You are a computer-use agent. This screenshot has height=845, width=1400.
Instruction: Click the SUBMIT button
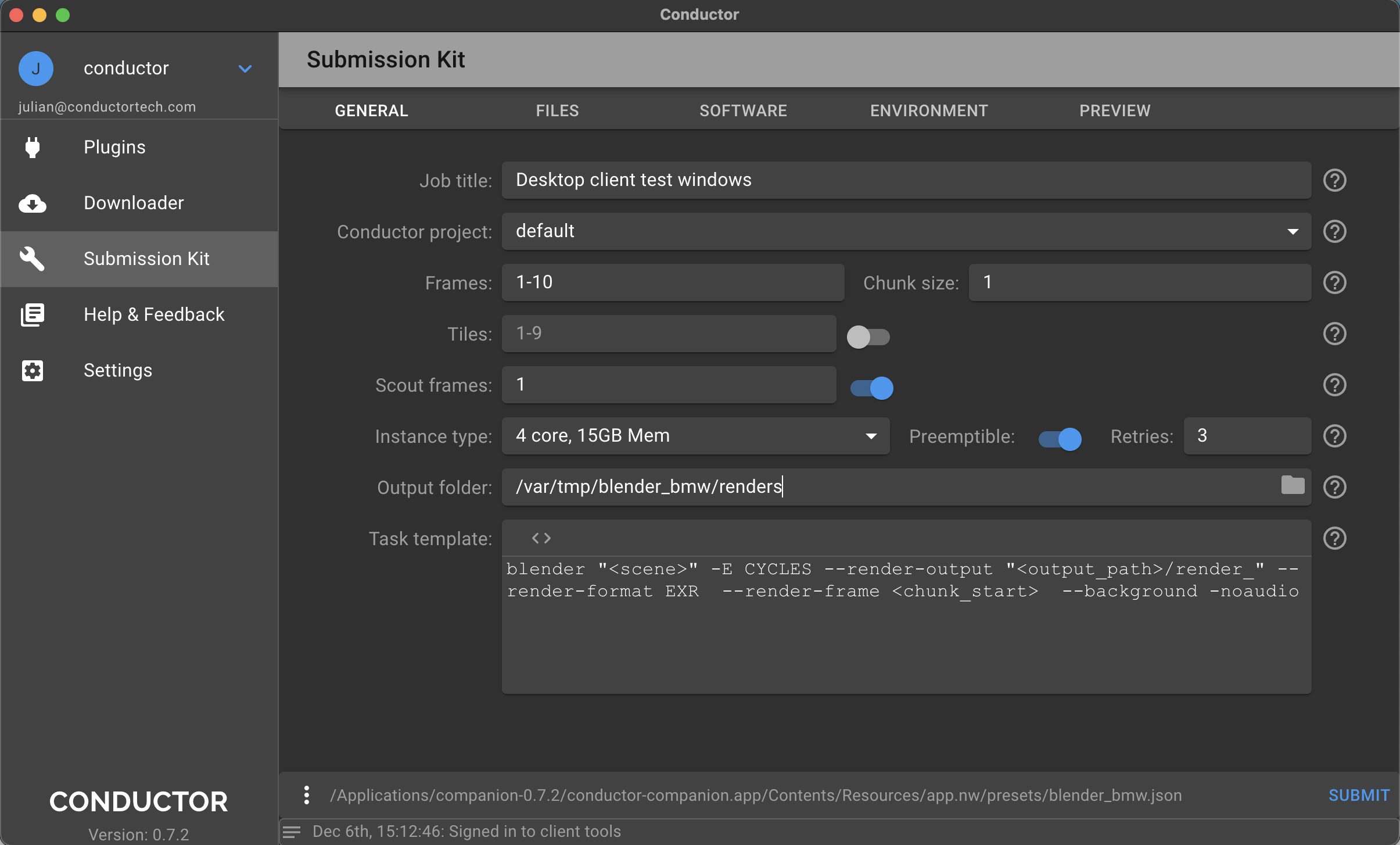click(x=1359, y=795)
